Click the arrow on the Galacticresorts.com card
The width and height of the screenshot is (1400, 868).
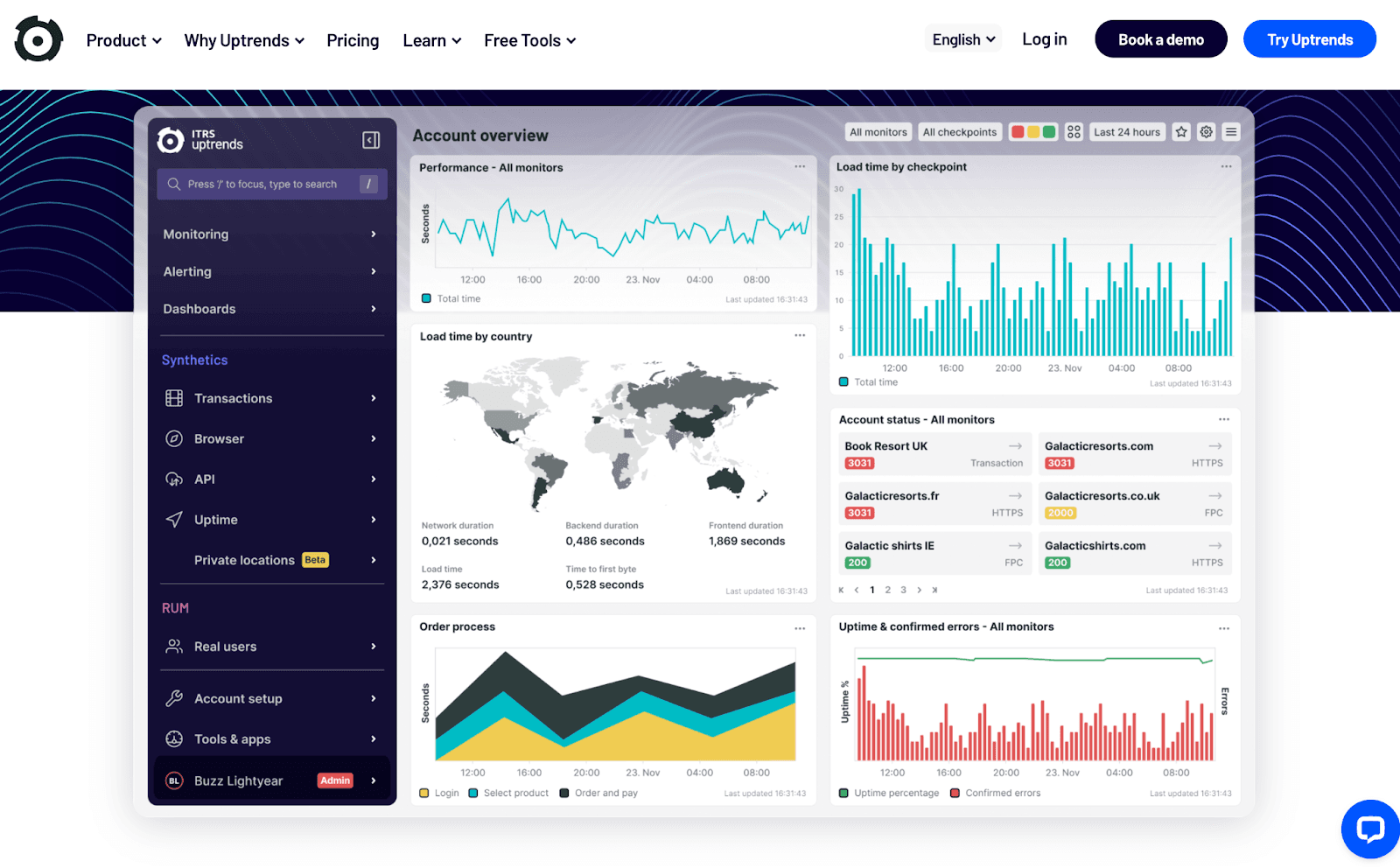(1215, 446)
